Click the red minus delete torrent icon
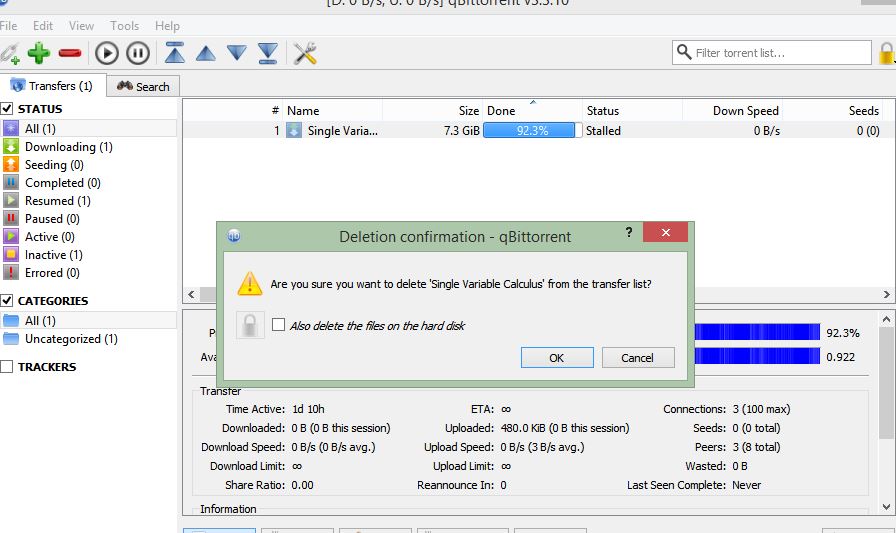 point(70,54)
